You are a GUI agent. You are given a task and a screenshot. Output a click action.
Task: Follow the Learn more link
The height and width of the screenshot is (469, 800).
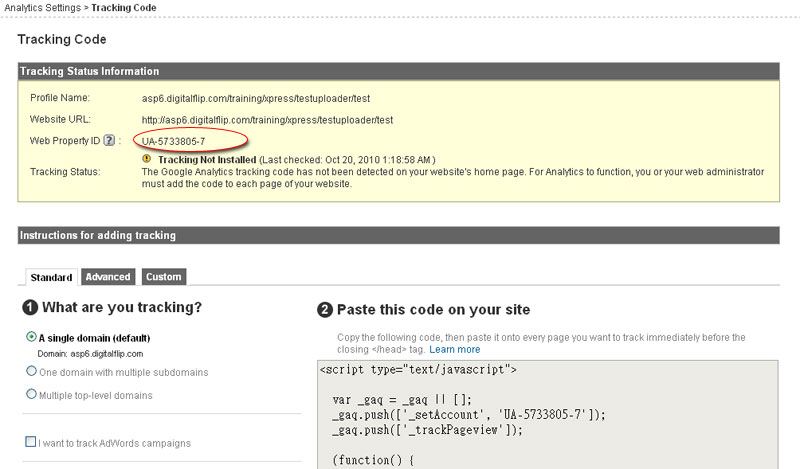[455, 350]
